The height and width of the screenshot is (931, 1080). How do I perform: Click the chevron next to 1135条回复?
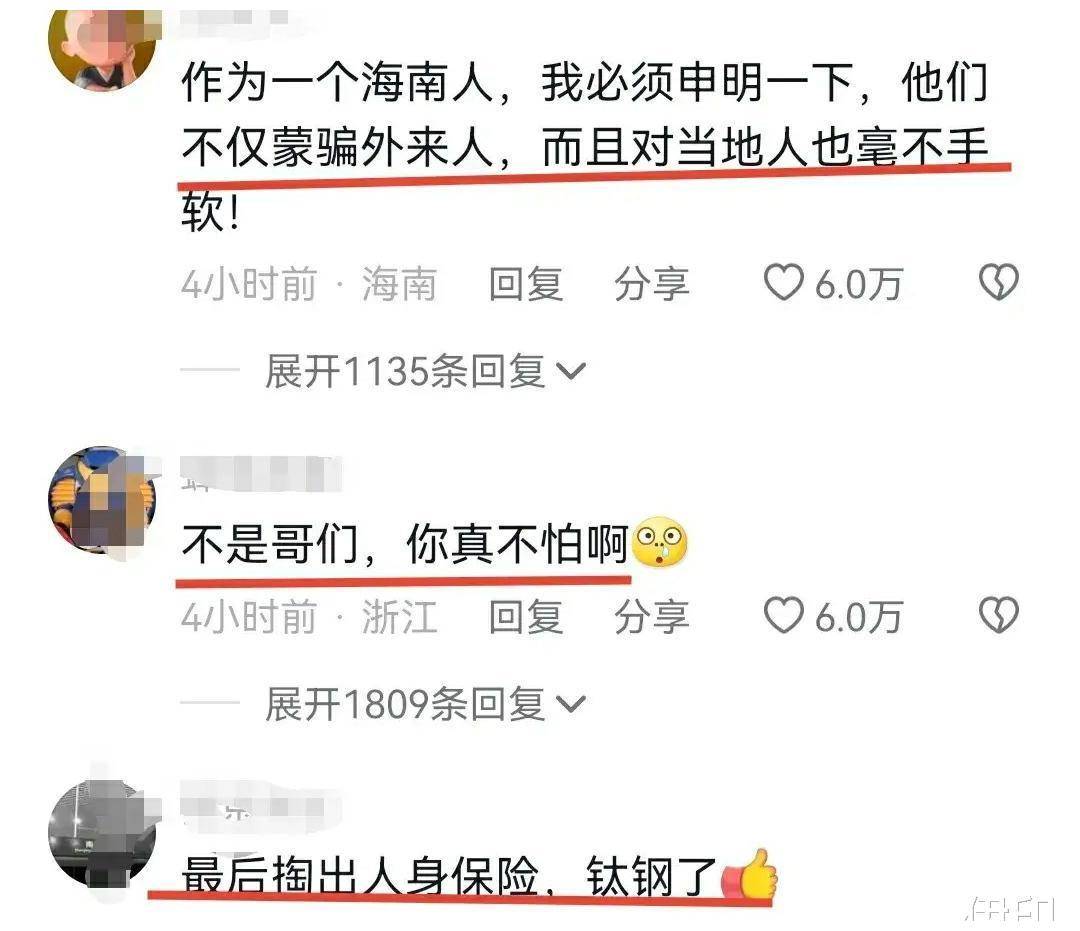click(570, 373)
